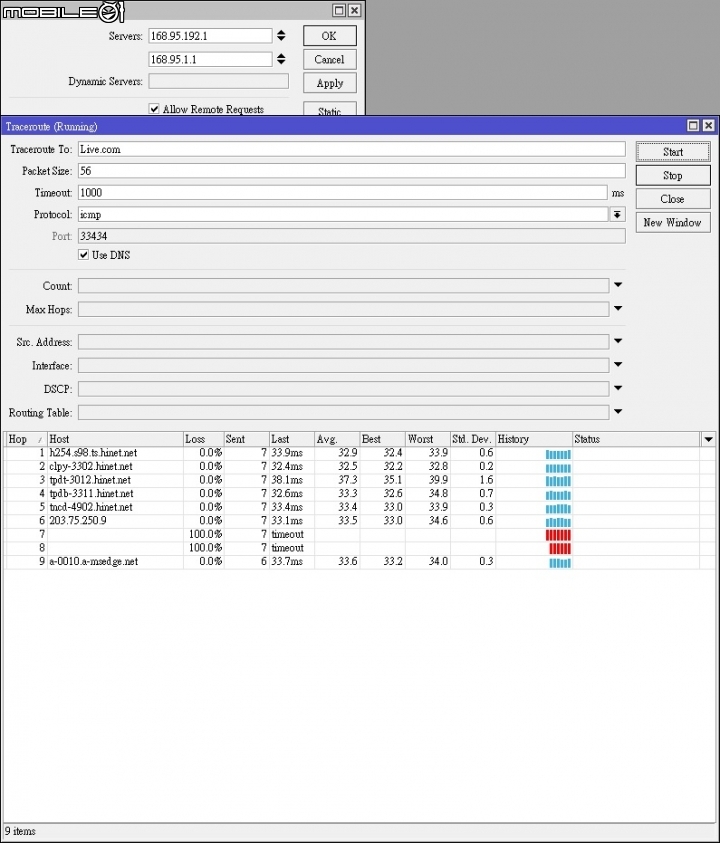Click the up-down arrows beside server 168.95.192.1
This screenshot has height=843, width=720.
pyautogui.click(x=281, y=36)
